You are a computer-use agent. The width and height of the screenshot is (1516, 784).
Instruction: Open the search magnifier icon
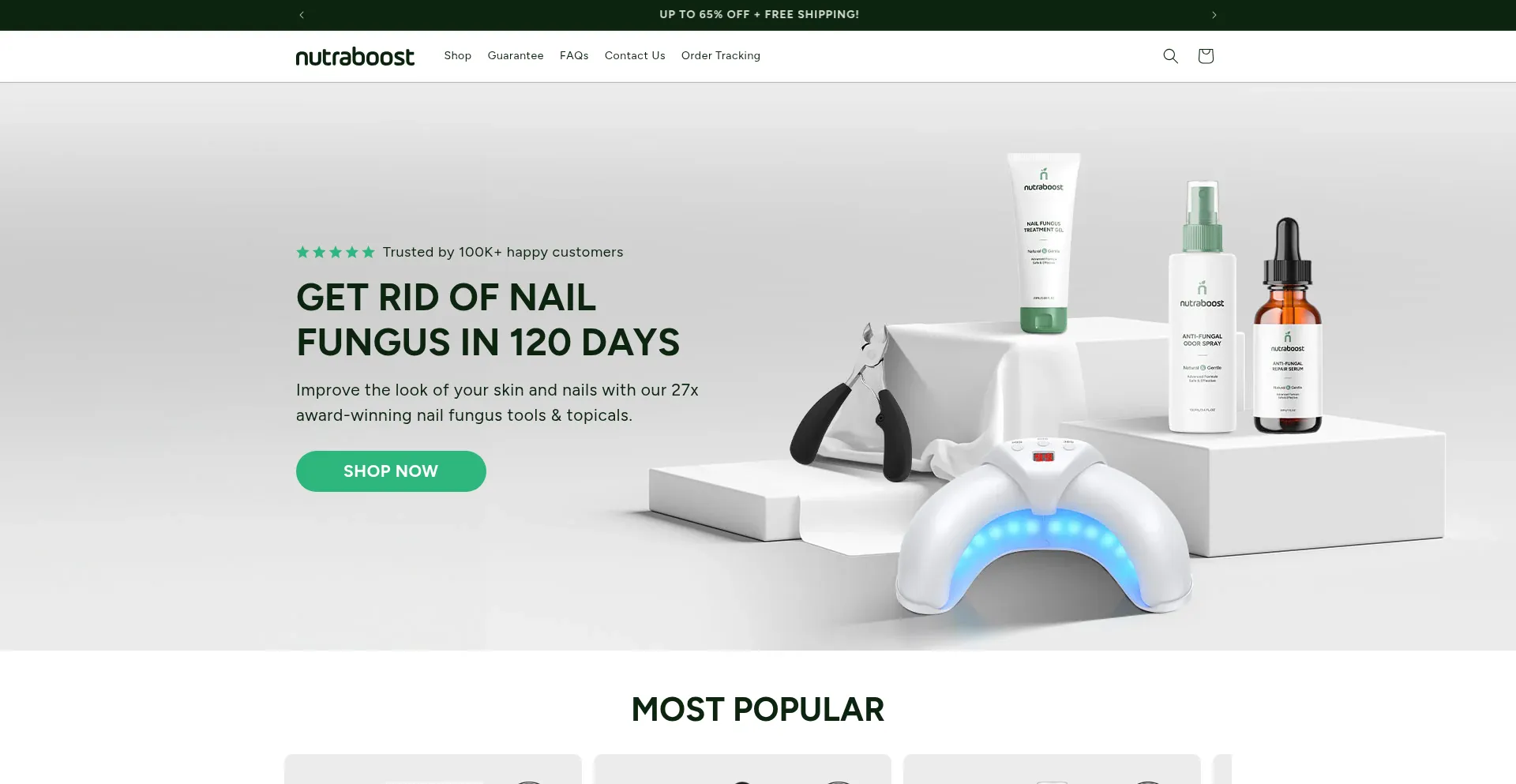coord(1170,56)
